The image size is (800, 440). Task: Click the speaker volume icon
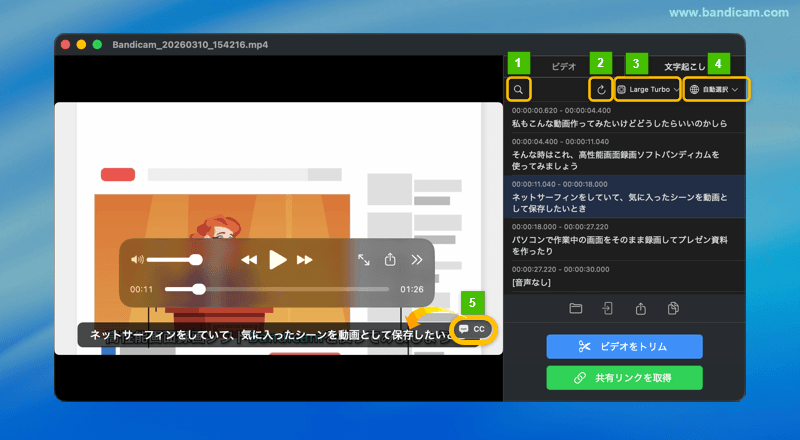pyautogui.click(x=137, y=260)
